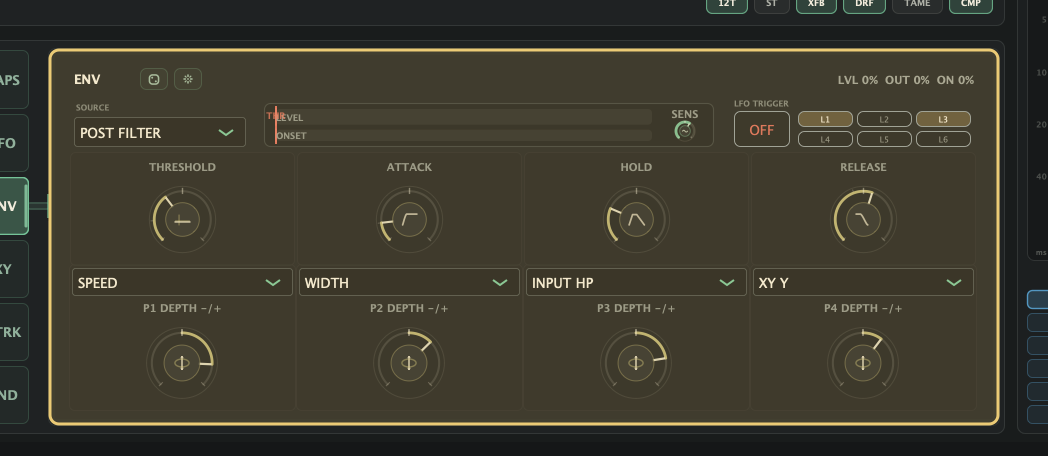Click the RELEASE knob
Screen dimensions: 1048x456
tap(864, 220)
